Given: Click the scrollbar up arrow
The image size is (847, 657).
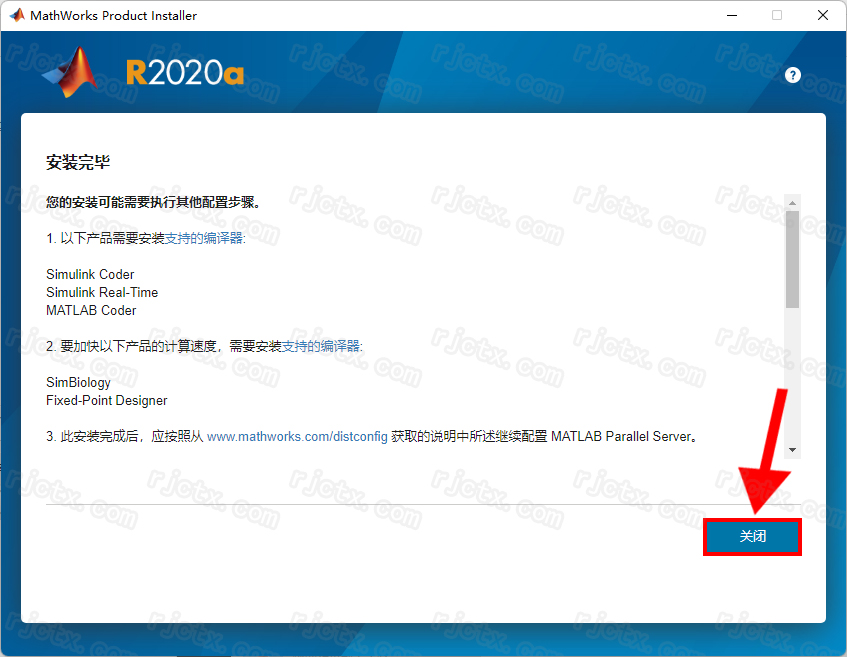Looking at the screenshot, I should (x=792, y=202).
